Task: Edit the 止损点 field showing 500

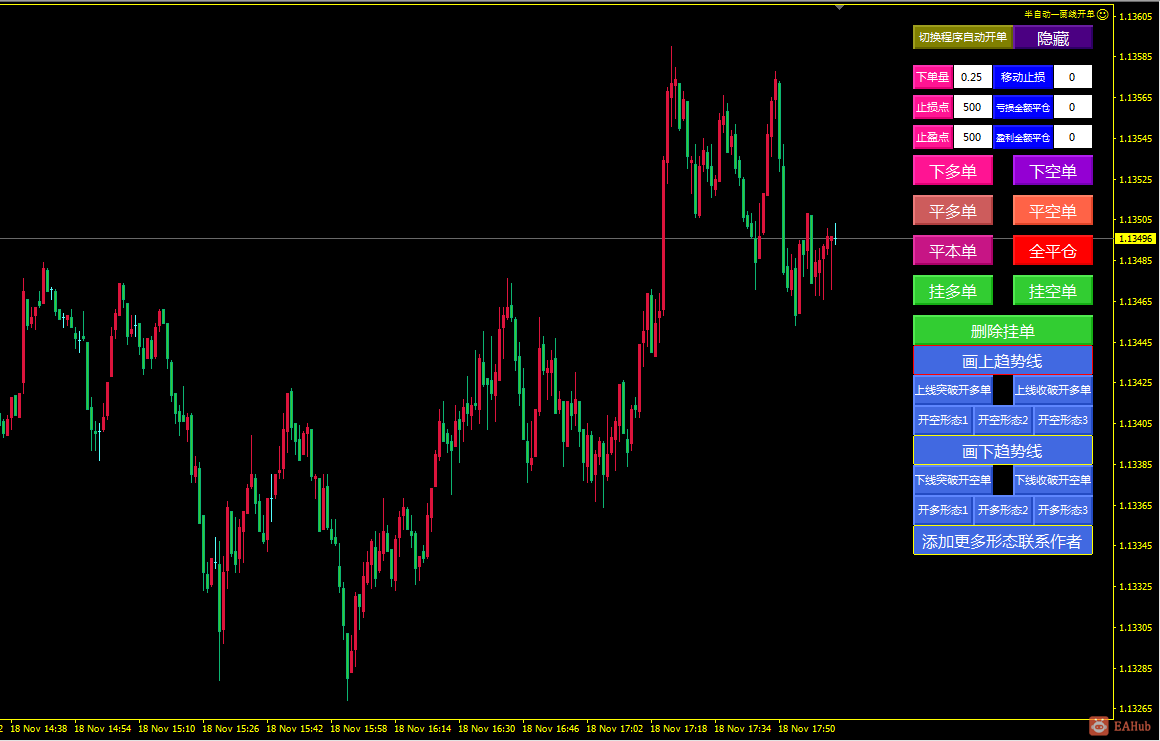Action: coord(972,107)
